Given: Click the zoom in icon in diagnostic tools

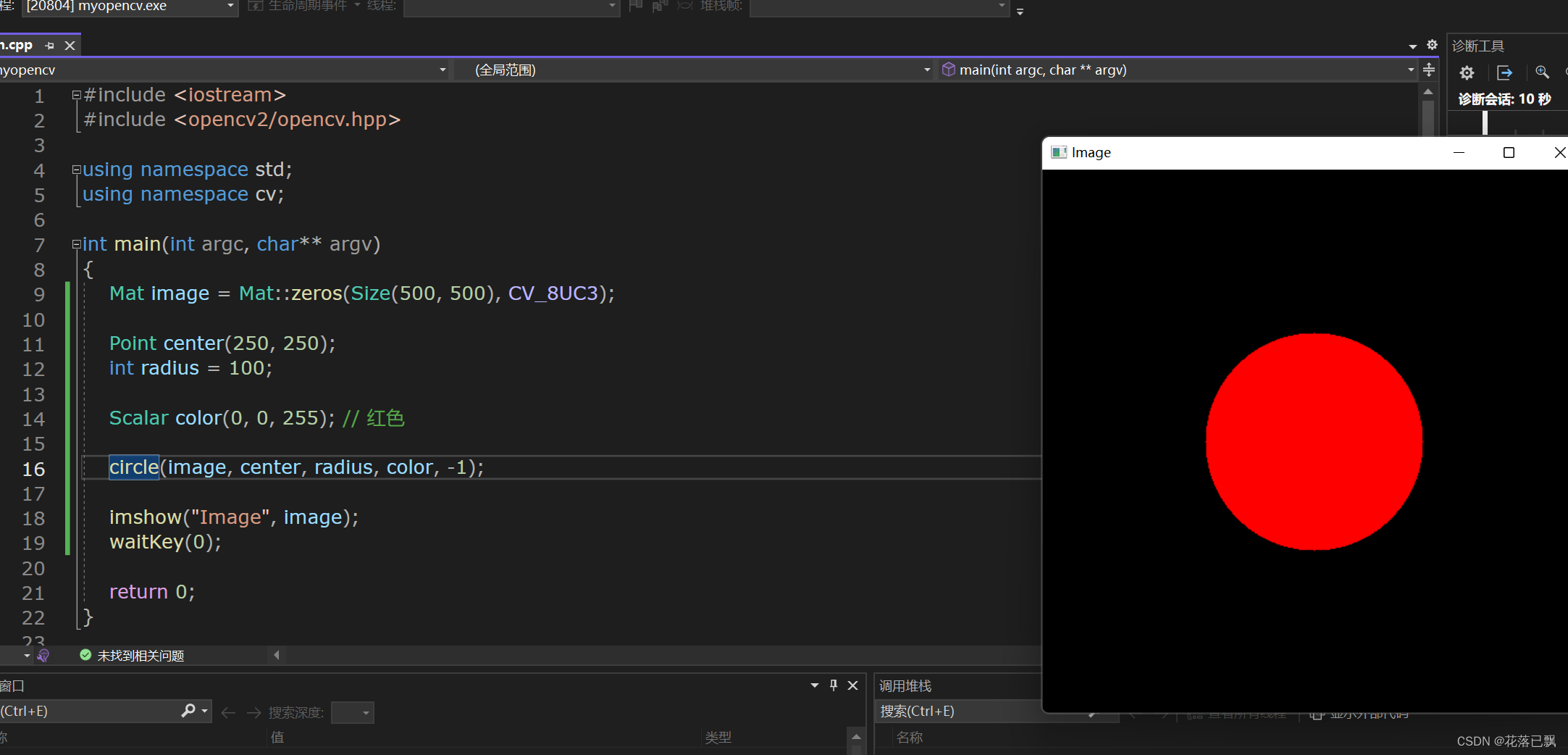Looking at the screenshot, I should (1542, 72).
